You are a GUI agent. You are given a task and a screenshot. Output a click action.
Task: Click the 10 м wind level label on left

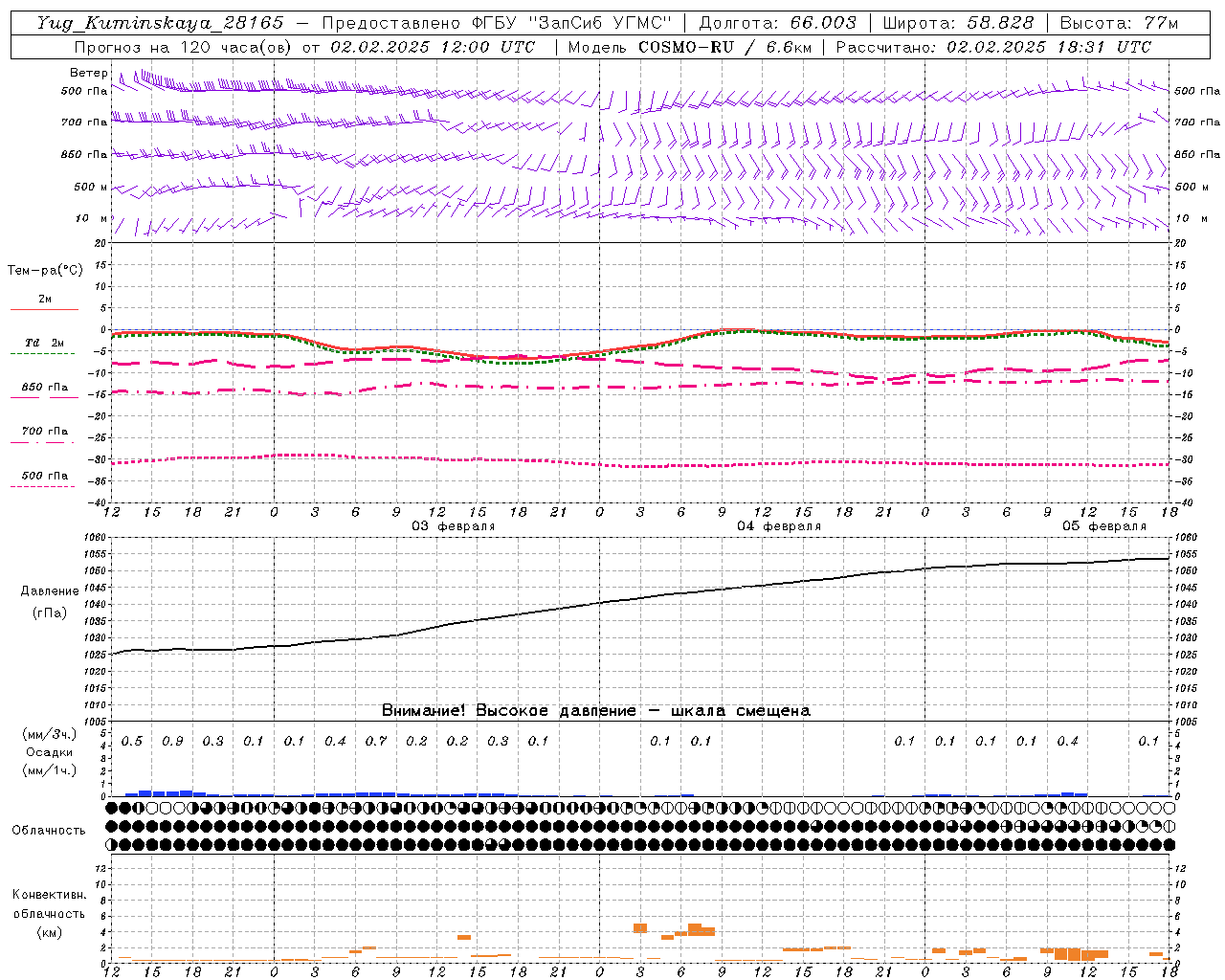tap(92, 219)
